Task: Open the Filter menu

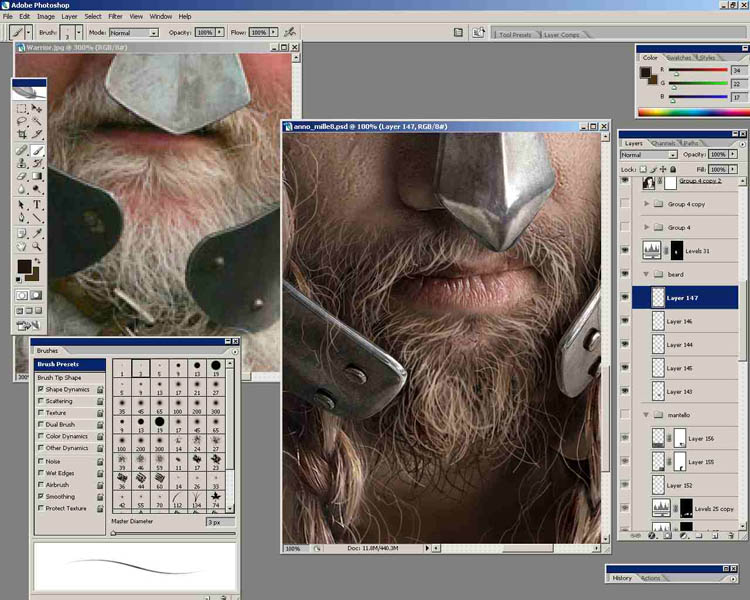Action: point(115,17)
